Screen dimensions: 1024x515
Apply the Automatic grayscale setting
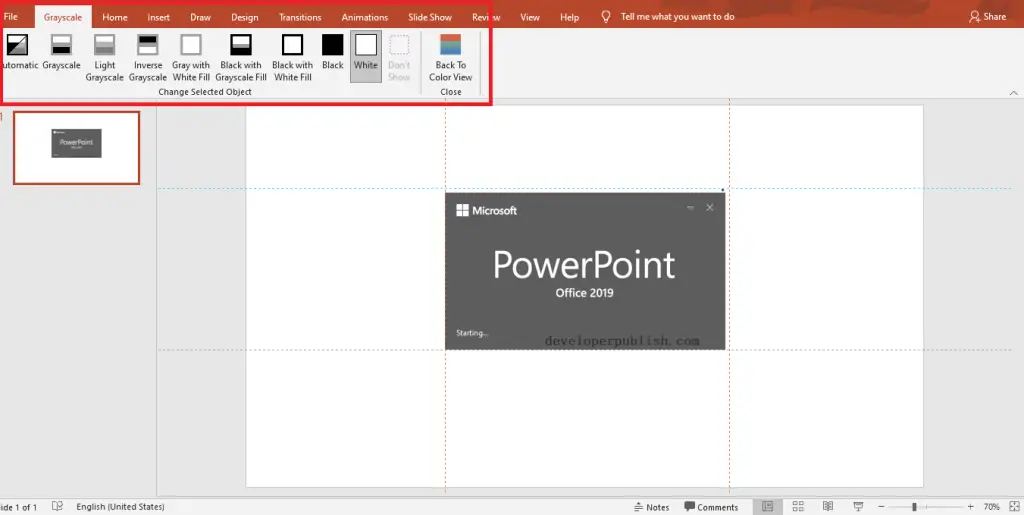[18, 52]
